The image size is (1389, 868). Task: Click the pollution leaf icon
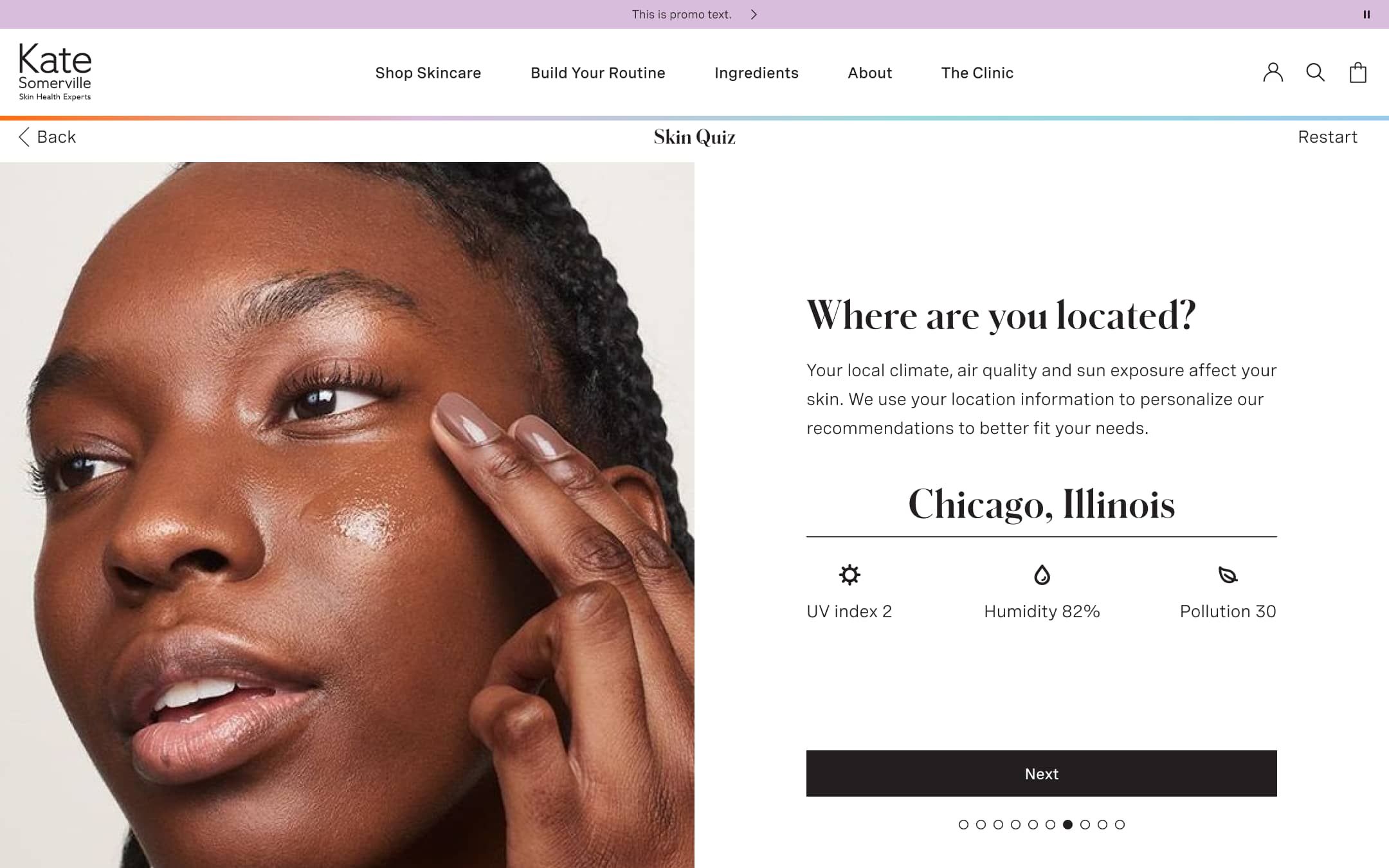[1228, 575]
